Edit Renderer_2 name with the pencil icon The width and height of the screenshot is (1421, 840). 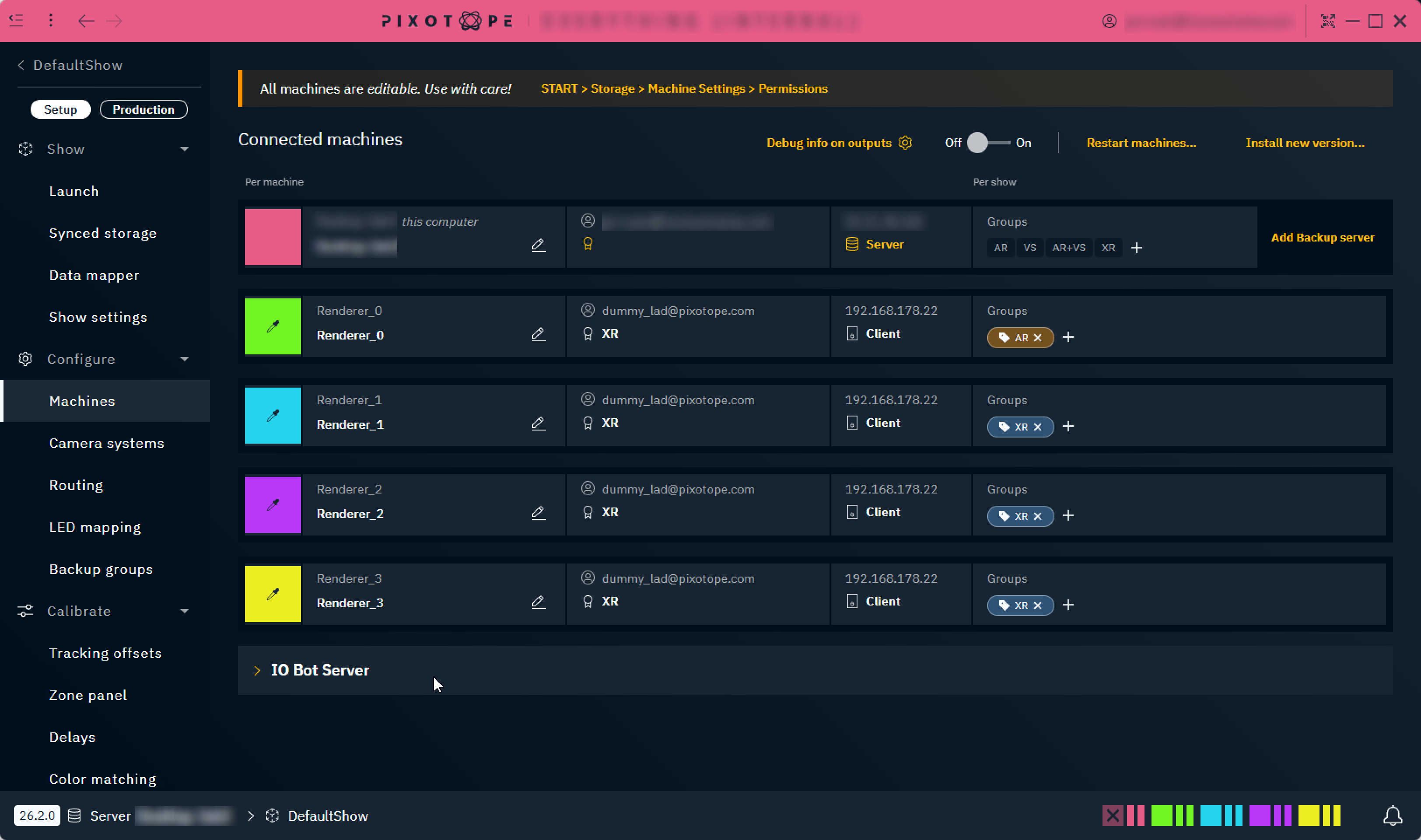pyautogui.click(x=538, y=513)
